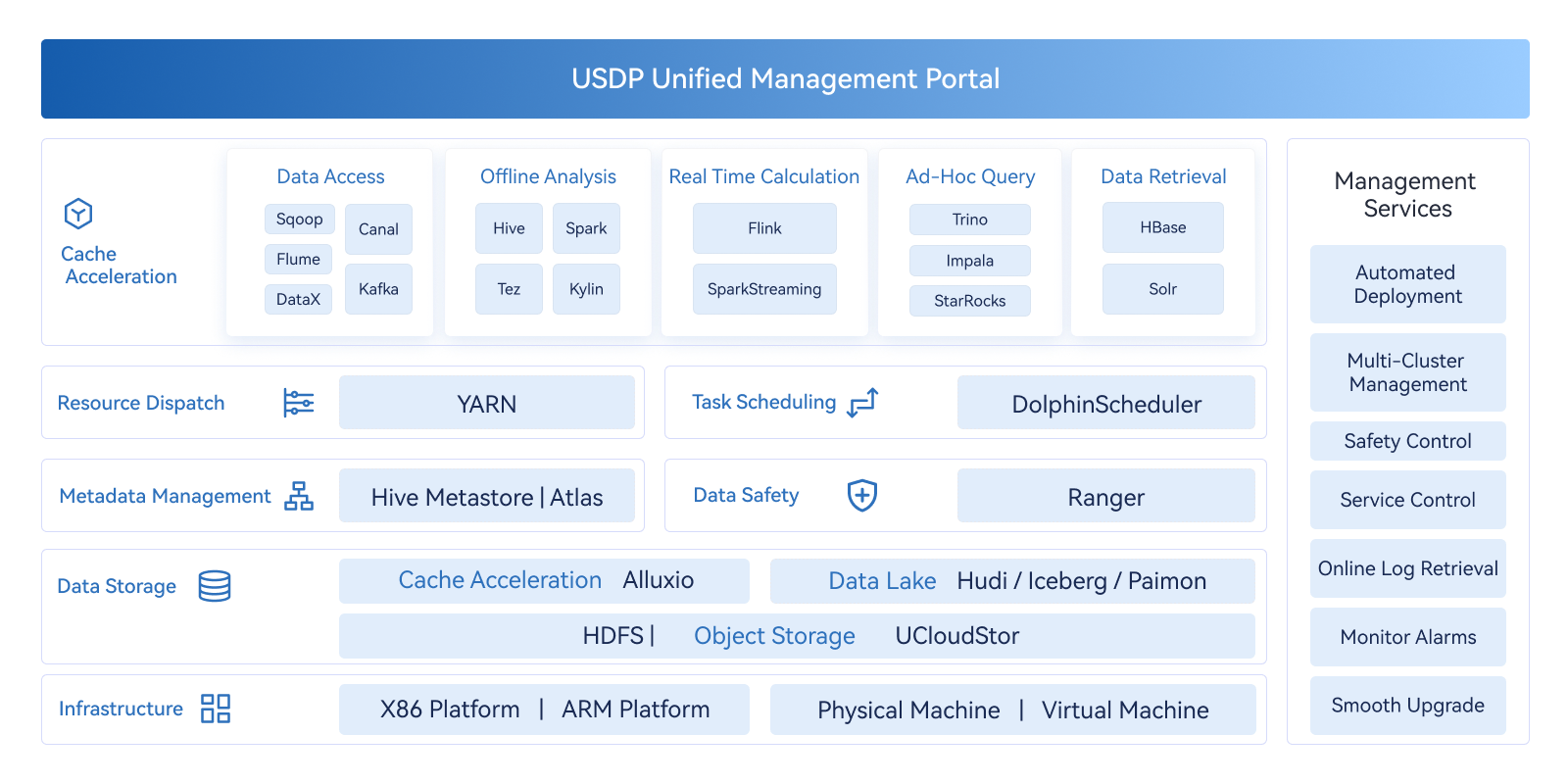Image resolution: width=1568 pixels, height=784 pixels.
Task: Select the Spark component box
Action: pos(586,228)
